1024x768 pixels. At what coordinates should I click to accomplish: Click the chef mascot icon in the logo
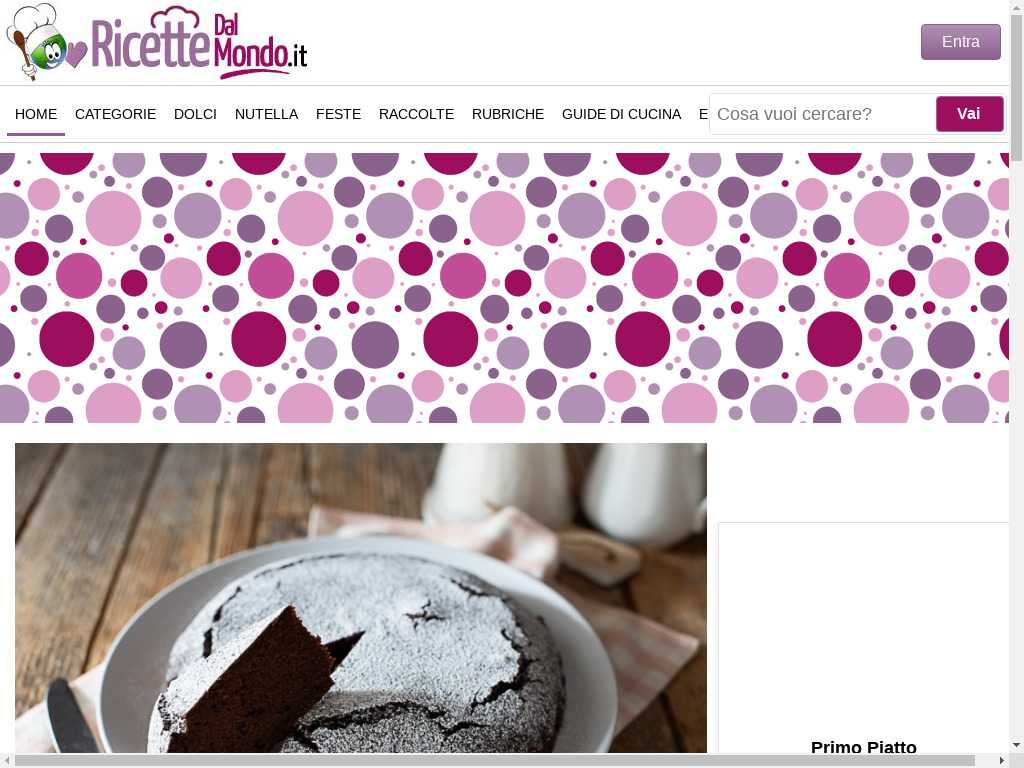(36, 42)
